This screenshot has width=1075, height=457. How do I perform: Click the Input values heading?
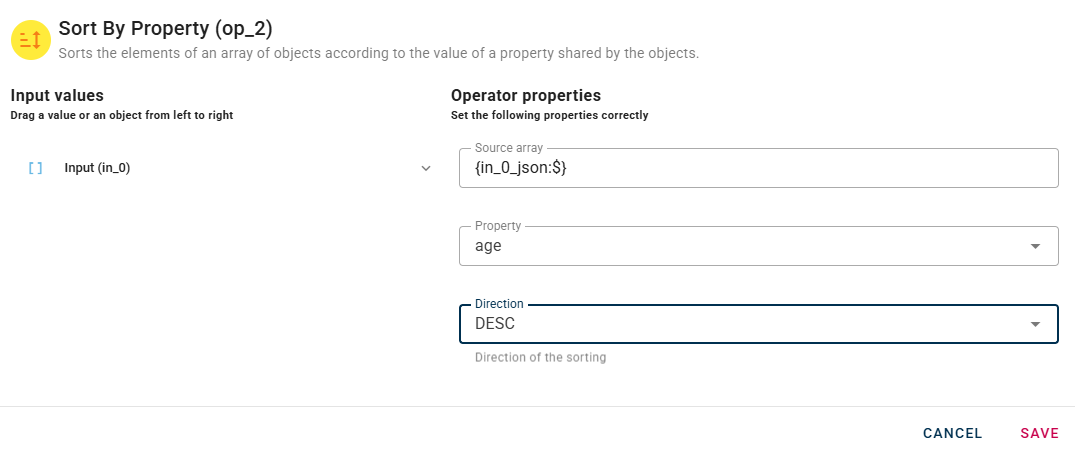57,96
